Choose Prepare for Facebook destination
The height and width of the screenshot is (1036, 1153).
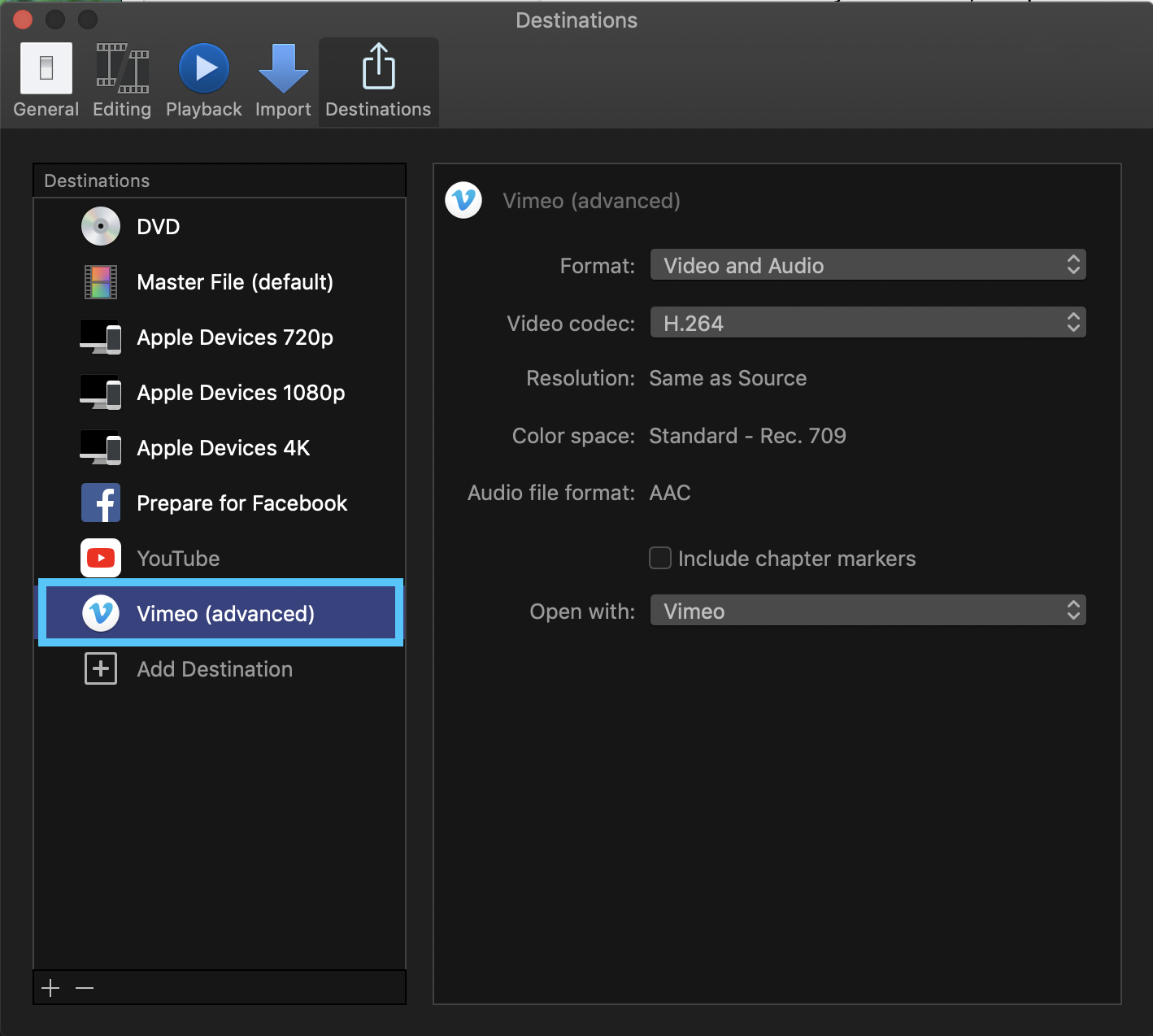(x=241, y=503)
